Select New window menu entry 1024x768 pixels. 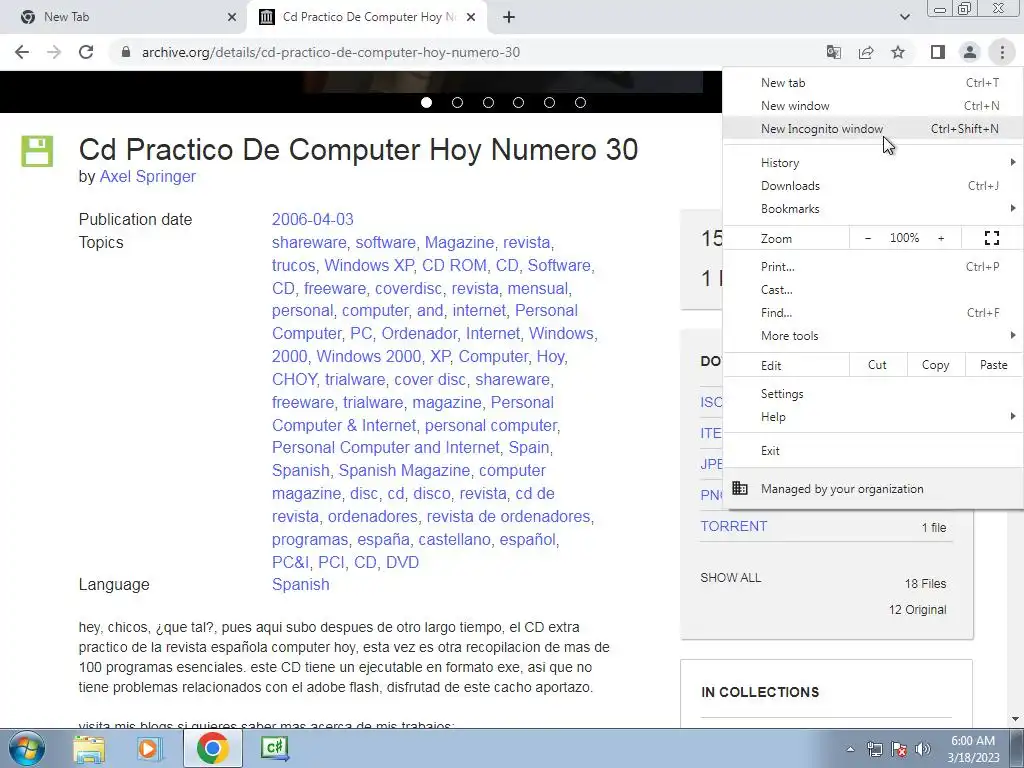click(872, 106)
